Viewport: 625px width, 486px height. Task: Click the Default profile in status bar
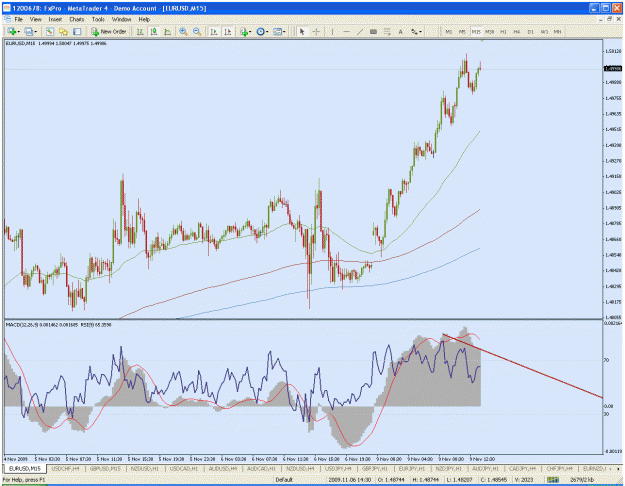[x=284, y=480]
